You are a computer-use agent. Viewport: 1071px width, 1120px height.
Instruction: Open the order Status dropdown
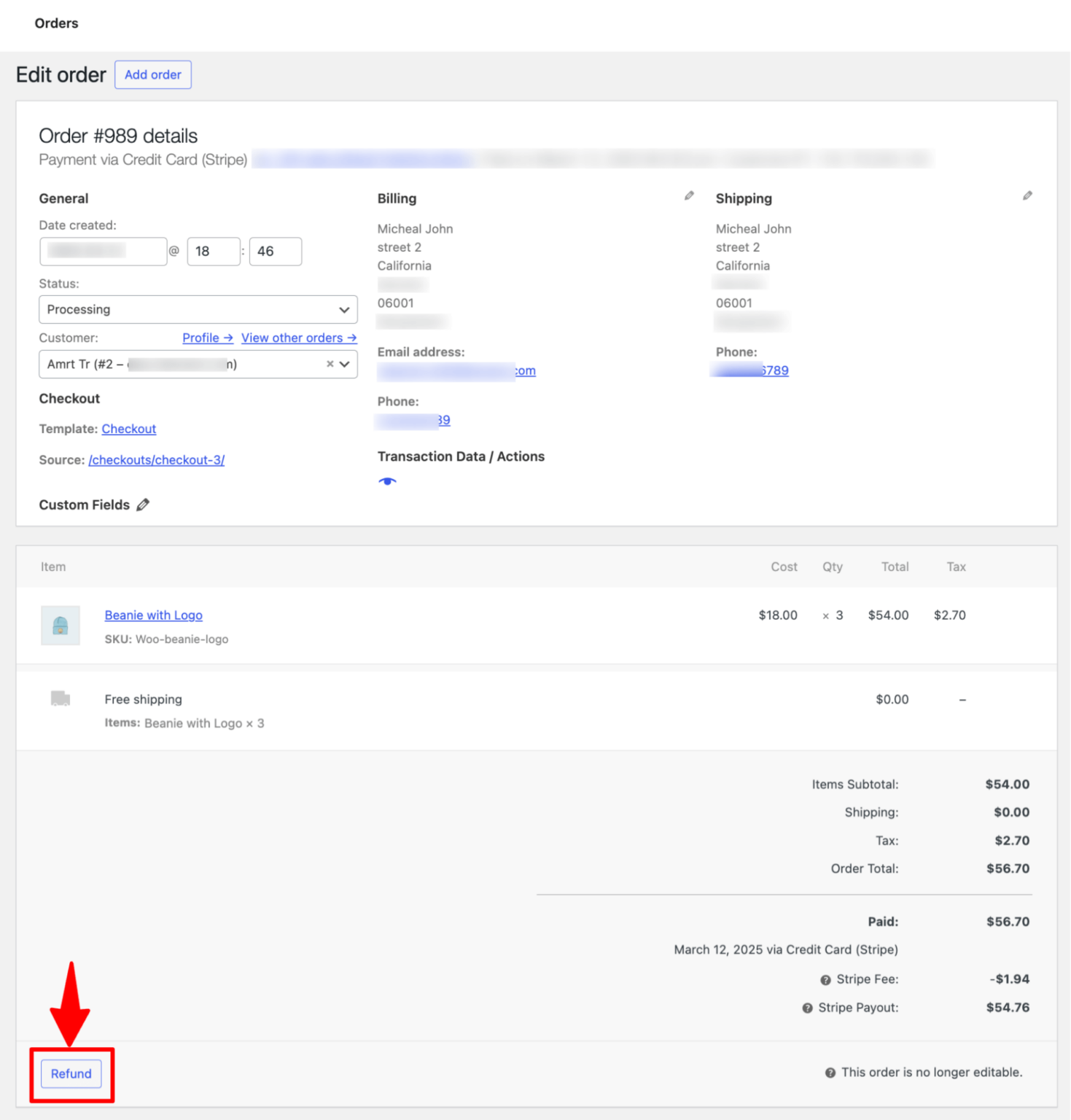198,309
